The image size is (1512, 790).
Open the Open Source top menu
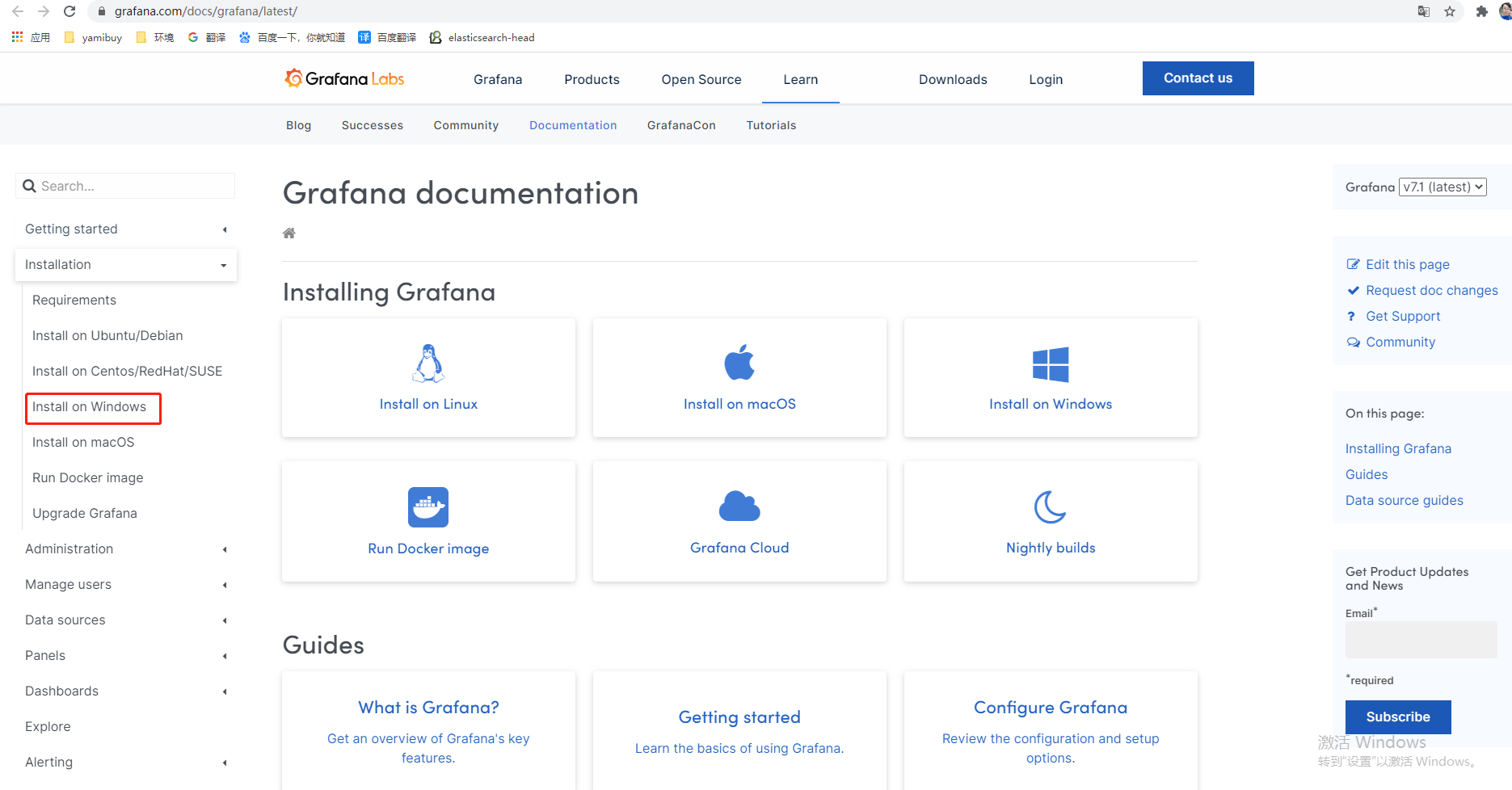pyautogui.click(x=701, y=79)
